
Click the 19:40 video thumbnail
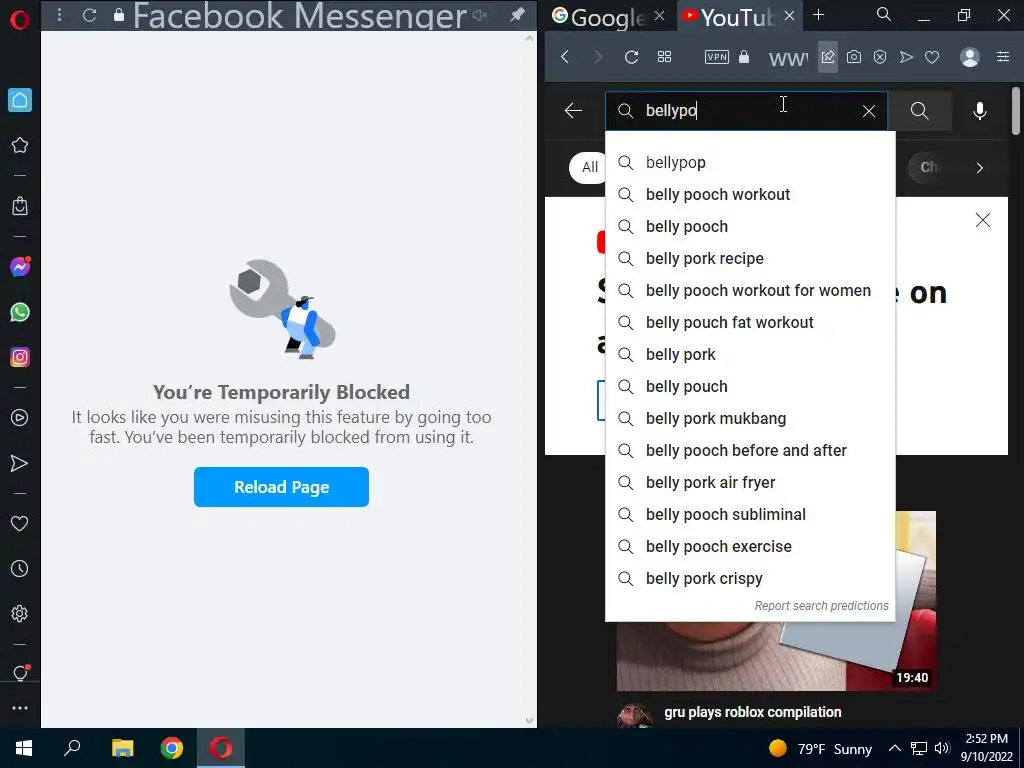pyautogui.click(x=776, y=656)
